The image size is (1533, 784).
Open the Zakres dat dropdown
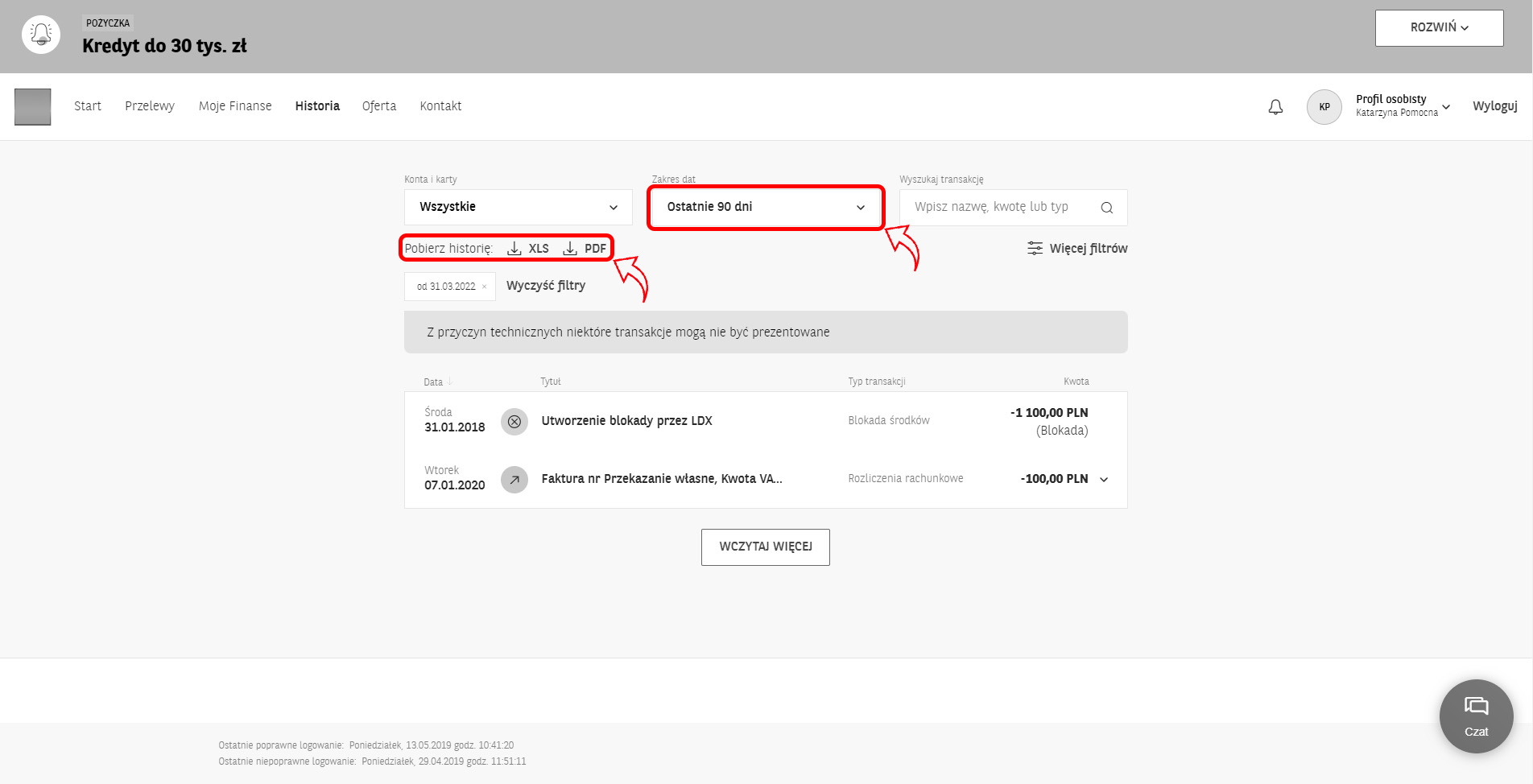(765, 208)
